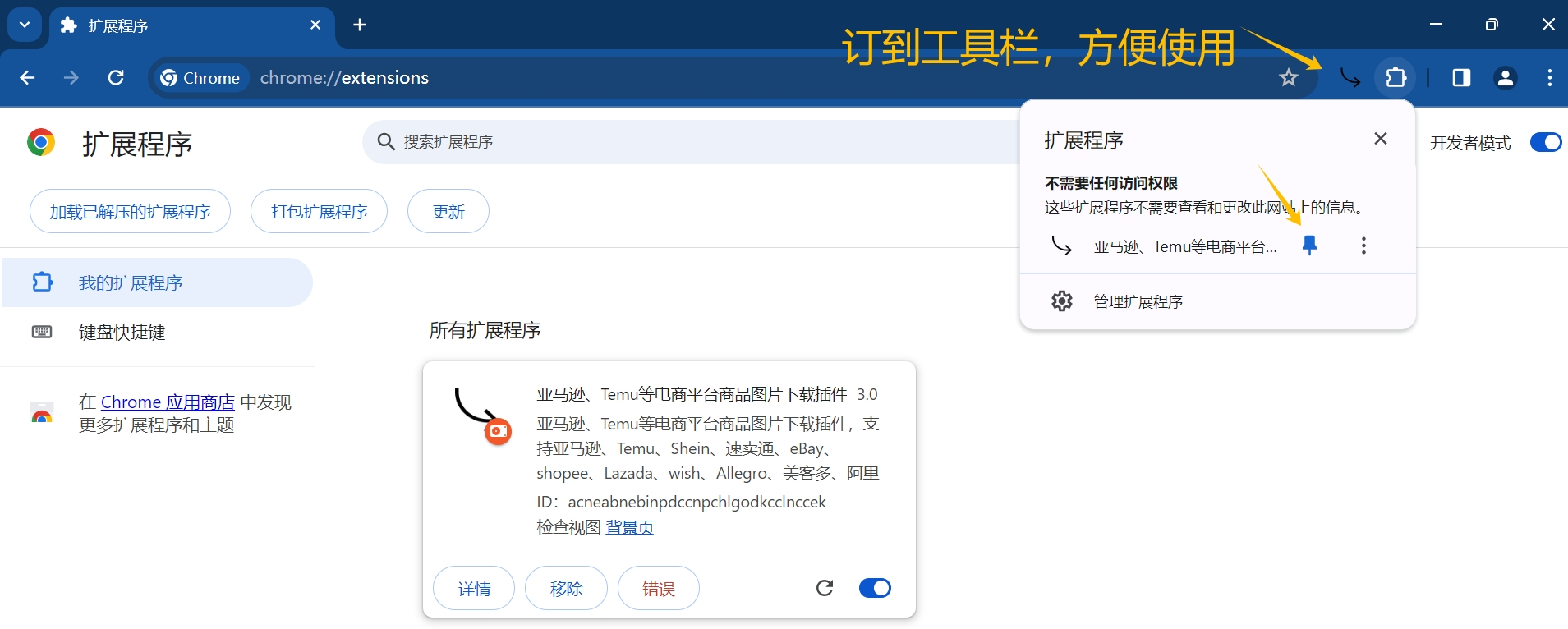The width and height of the screenshot is (1568, 629).
Task: Go back with the browser back arrow
Action: (27, 77)
